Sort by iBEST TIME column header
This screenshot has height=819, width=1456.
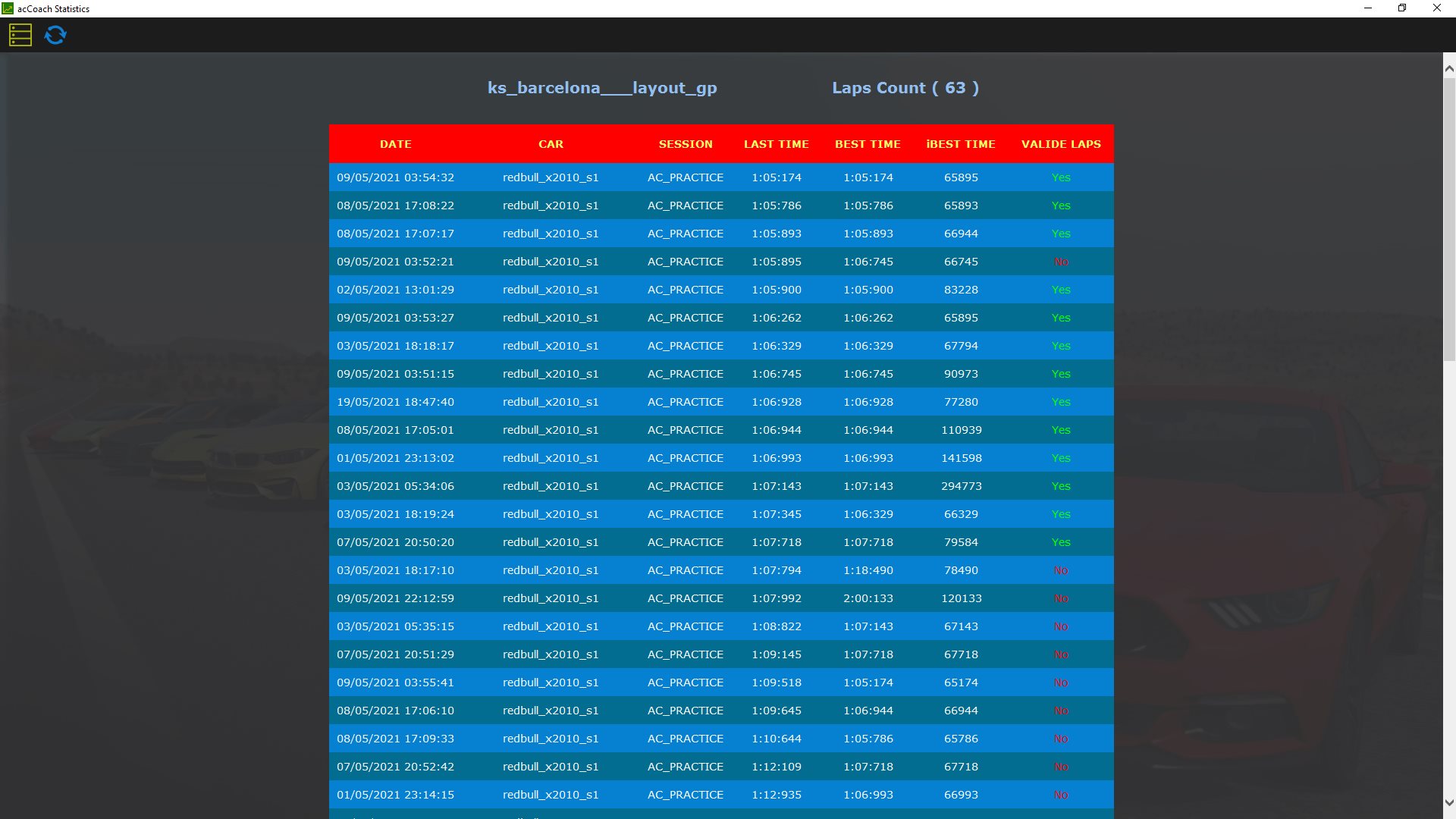tap(961, 144)
